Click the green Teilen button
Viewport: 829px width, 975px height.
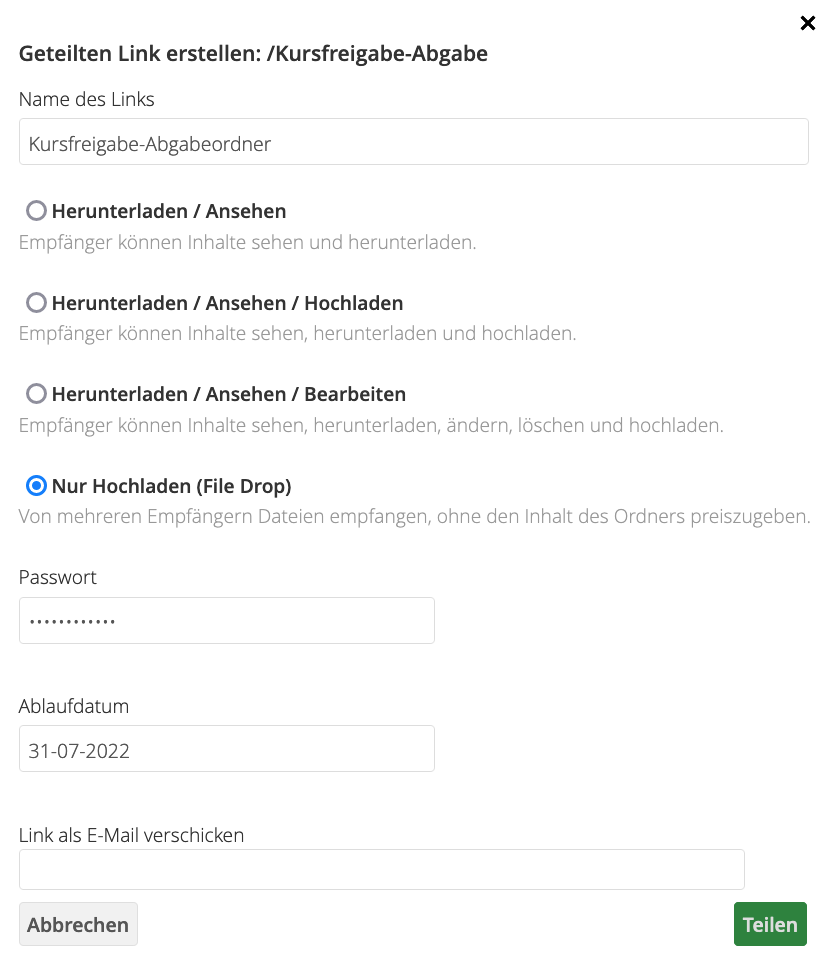(770, 923)
